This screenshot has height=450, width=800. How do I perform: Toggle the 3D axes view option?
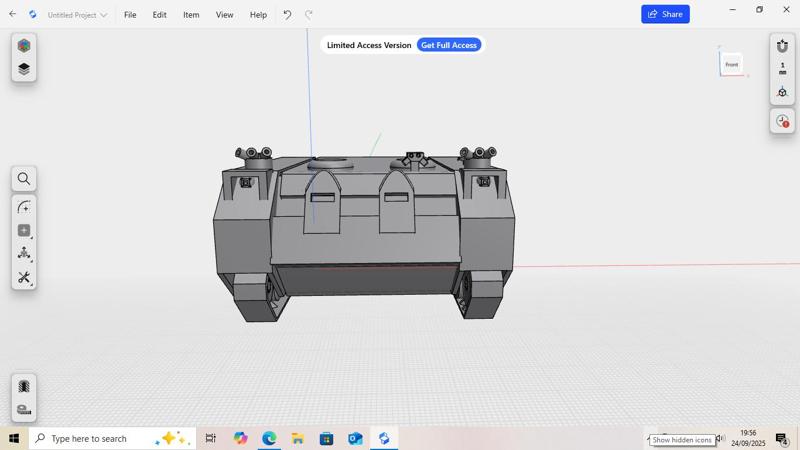782,92
